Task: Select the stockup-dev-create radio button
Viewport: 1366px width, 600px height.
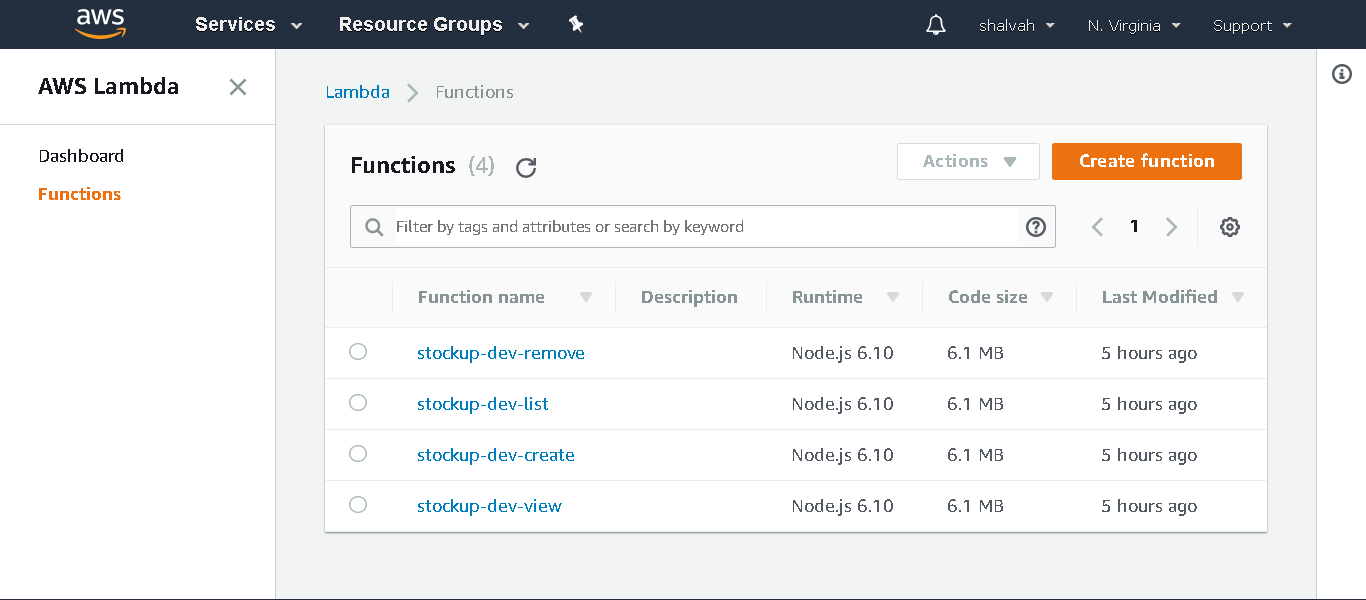Action: (358, 454)
